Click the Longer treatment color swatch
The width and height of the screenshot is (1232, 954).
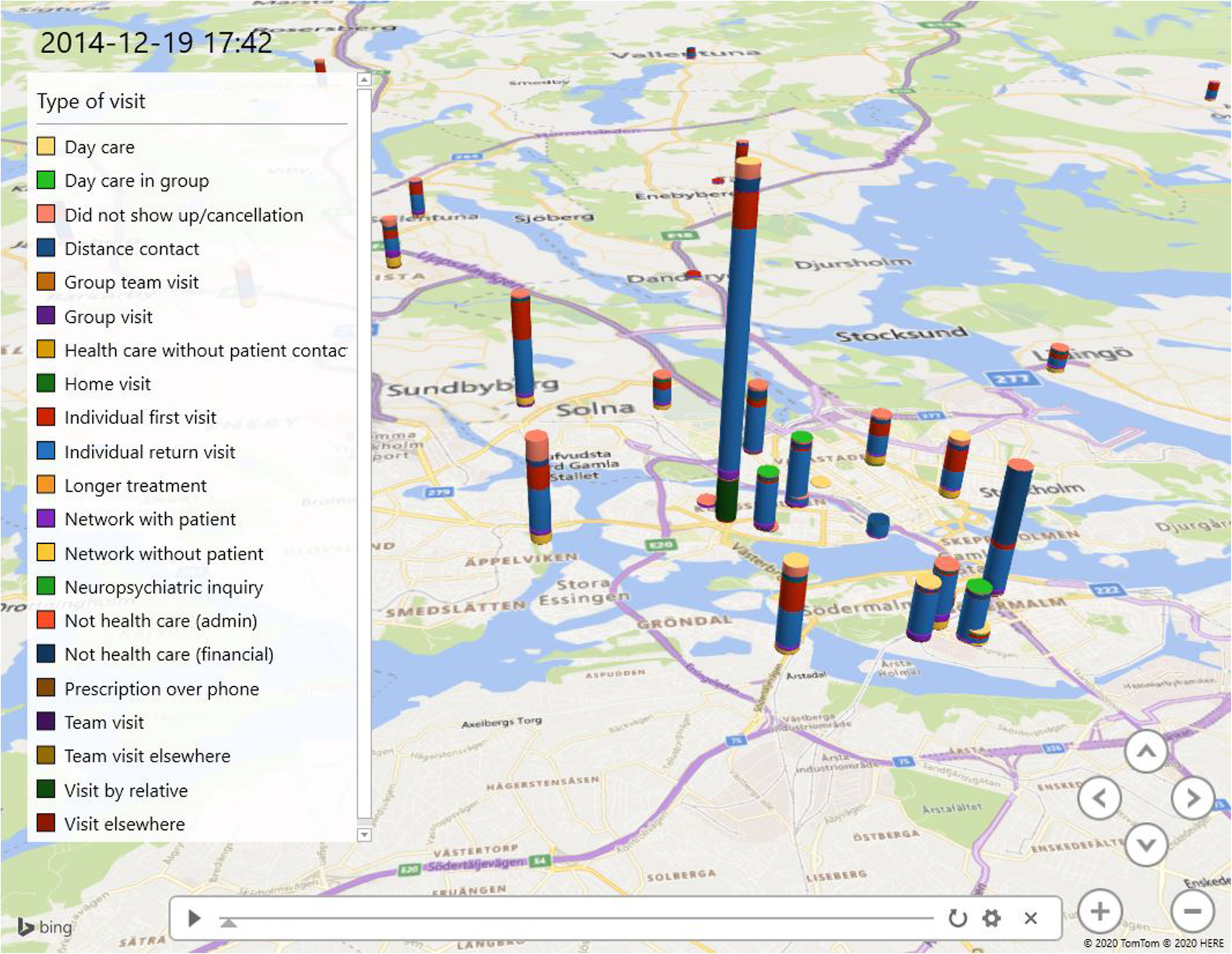coord(46,484)
